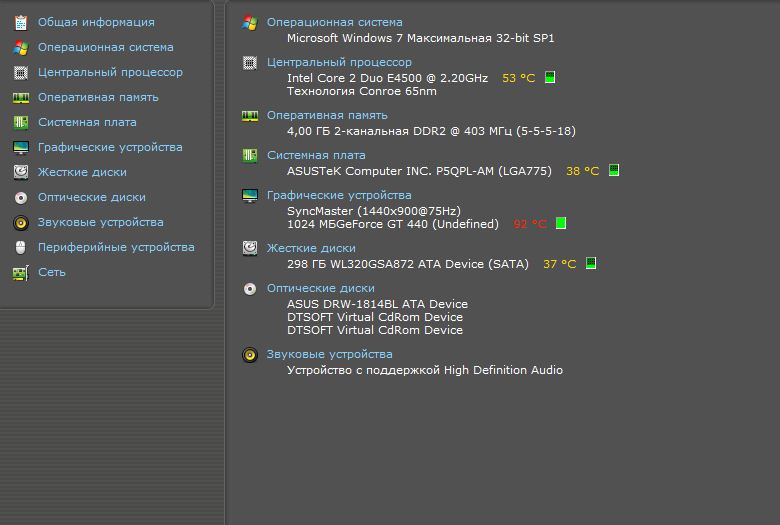Click the monitor icon next to summary heading Графические устройства

click(250, 196)
